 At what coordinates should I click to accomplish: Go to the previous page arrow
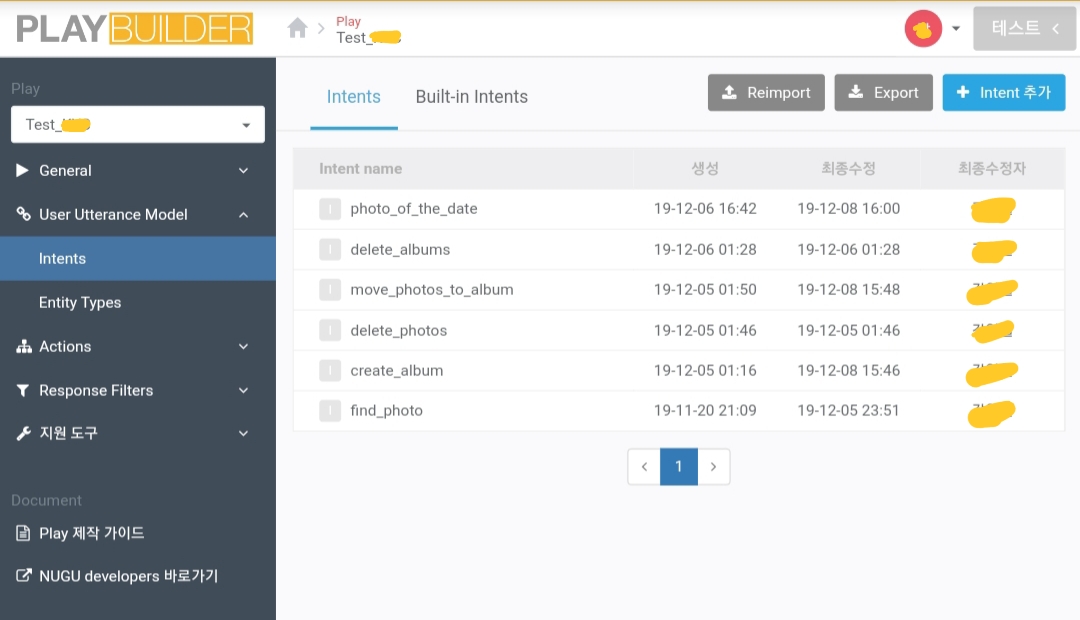(x=644, y=466)
